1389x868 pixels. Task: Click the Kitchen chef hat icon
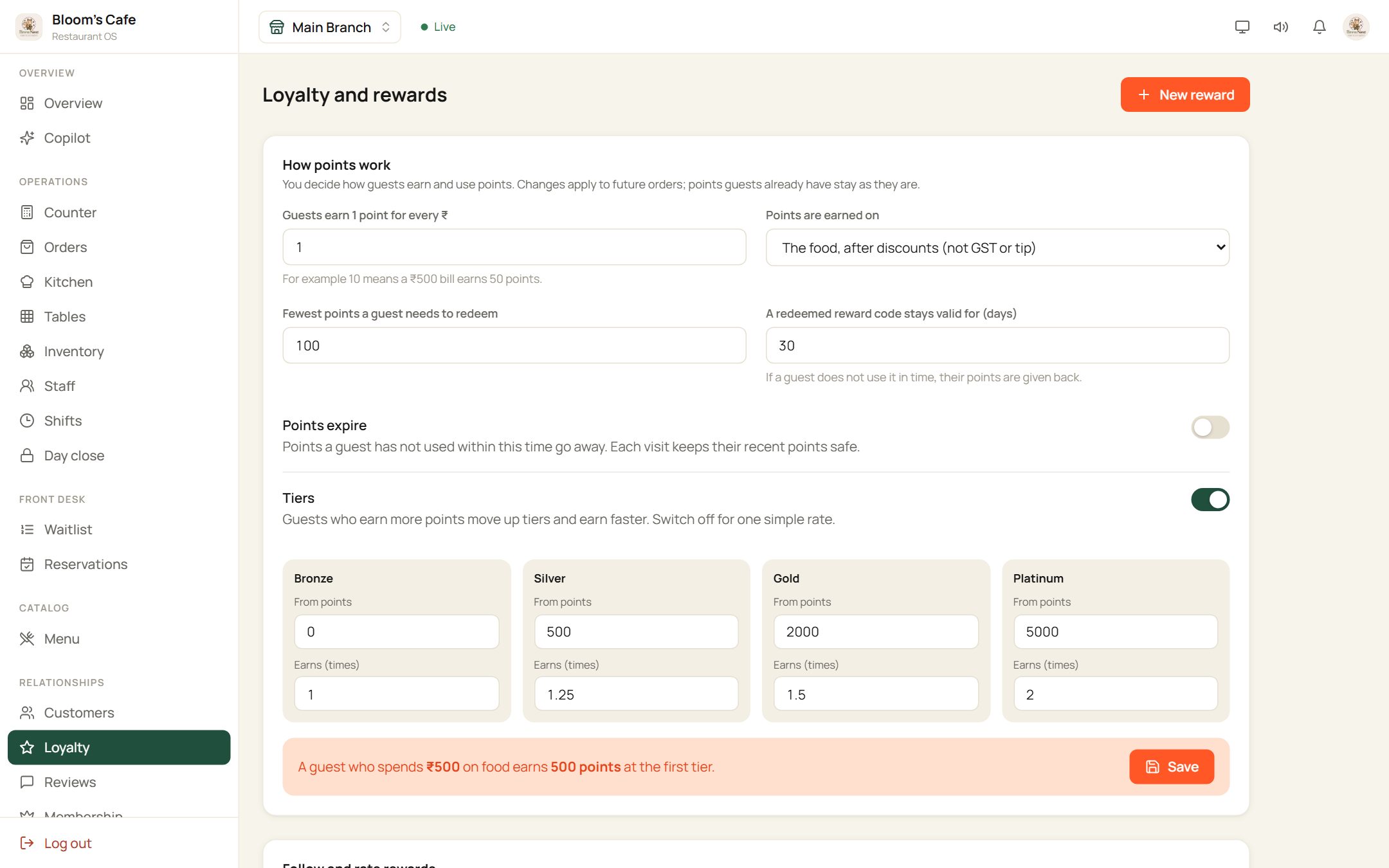pyautogui.click(x=27, y=282)
